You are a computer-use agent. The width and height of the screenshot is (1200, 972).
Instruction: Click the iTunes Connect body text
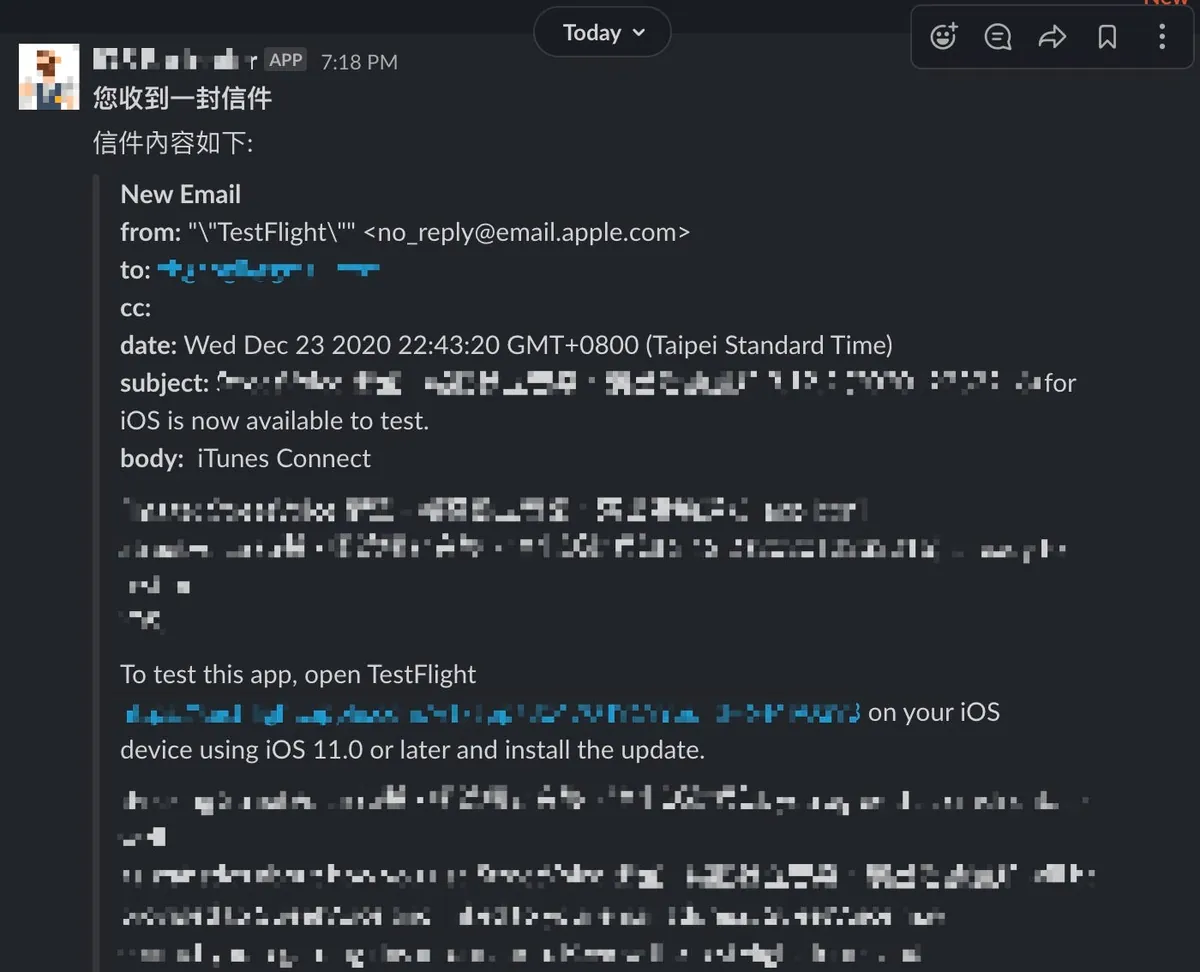pos(284,458)
